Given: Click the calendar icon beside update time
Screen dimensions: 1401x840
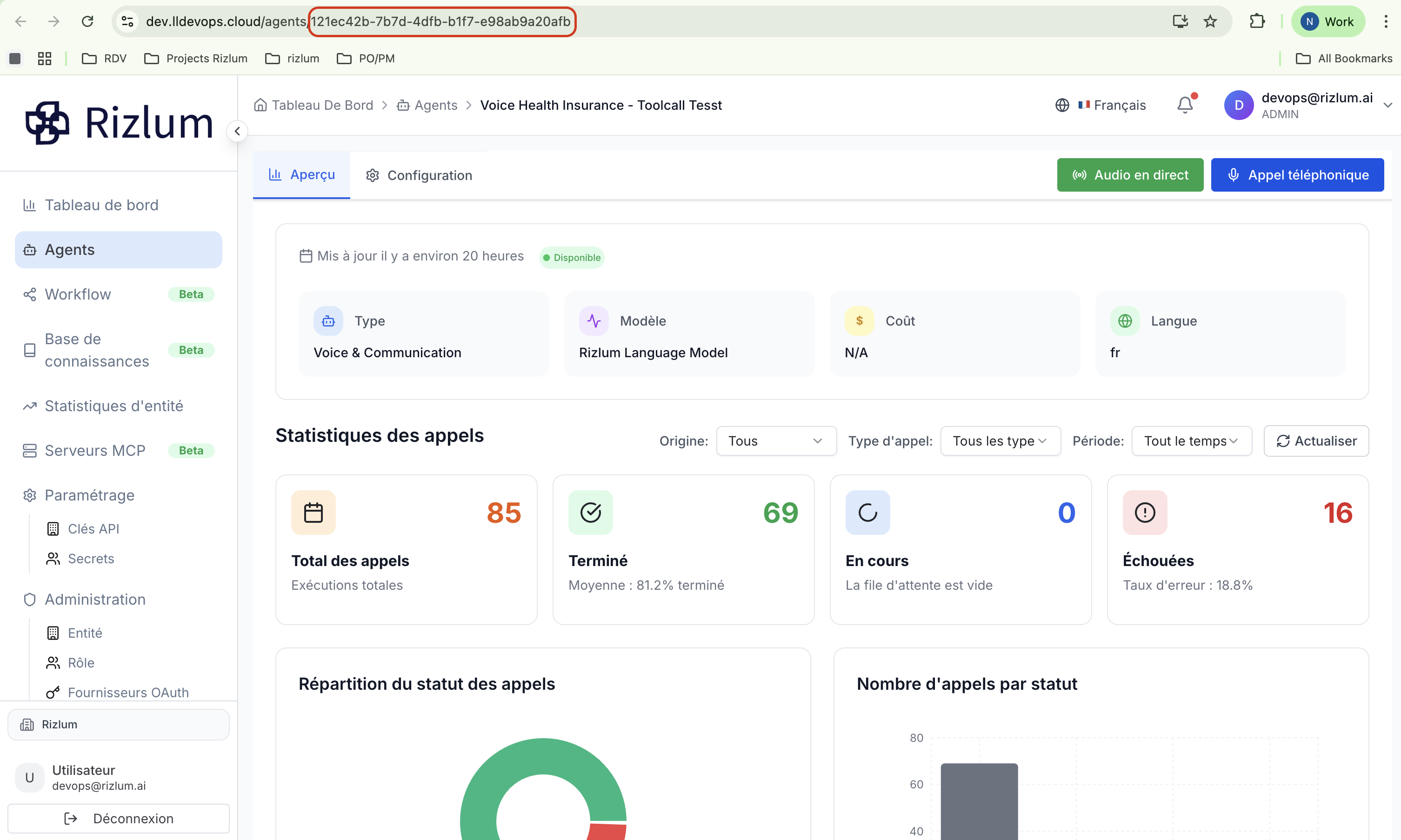Looking at the screenshot, I should (306, 256).
